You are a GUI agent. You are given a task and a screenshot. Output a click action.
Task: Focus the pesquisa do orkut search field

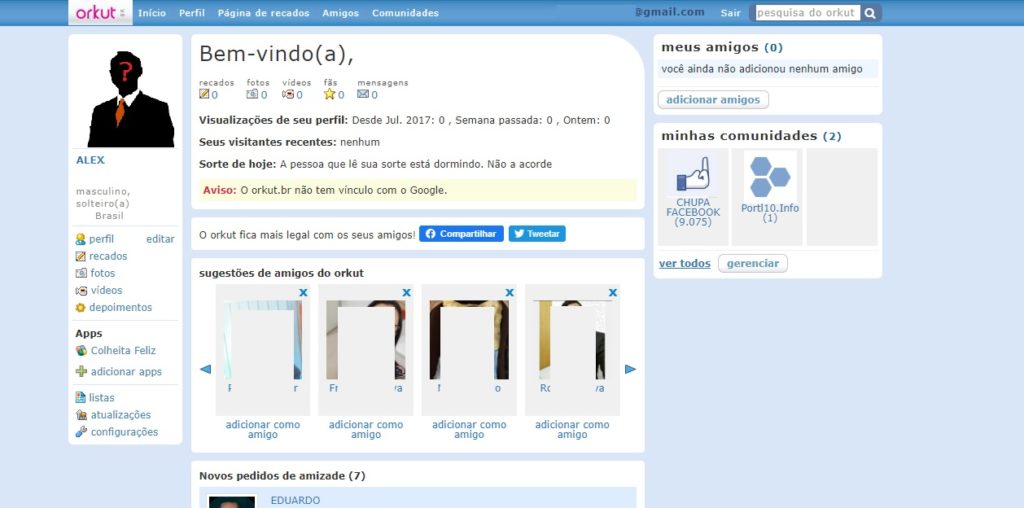coord(806,13)
